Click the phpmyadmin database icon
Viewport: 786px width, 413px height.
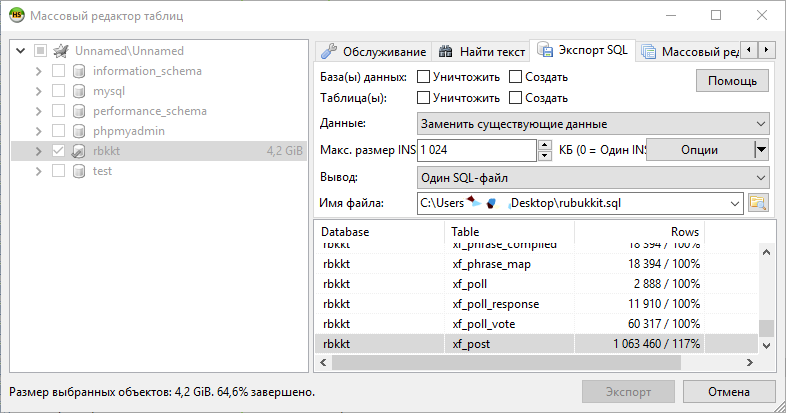(x=78, y=131)
